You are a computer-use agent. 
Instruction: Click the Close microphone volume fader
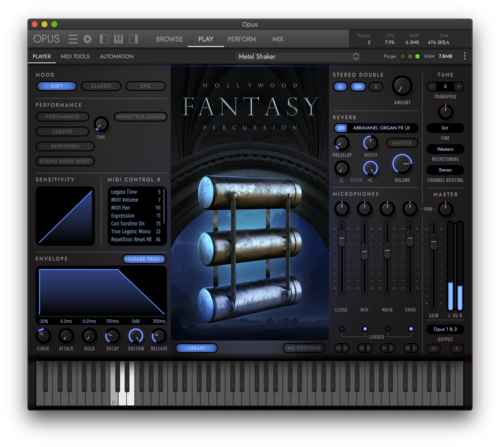tap(341, 238)
